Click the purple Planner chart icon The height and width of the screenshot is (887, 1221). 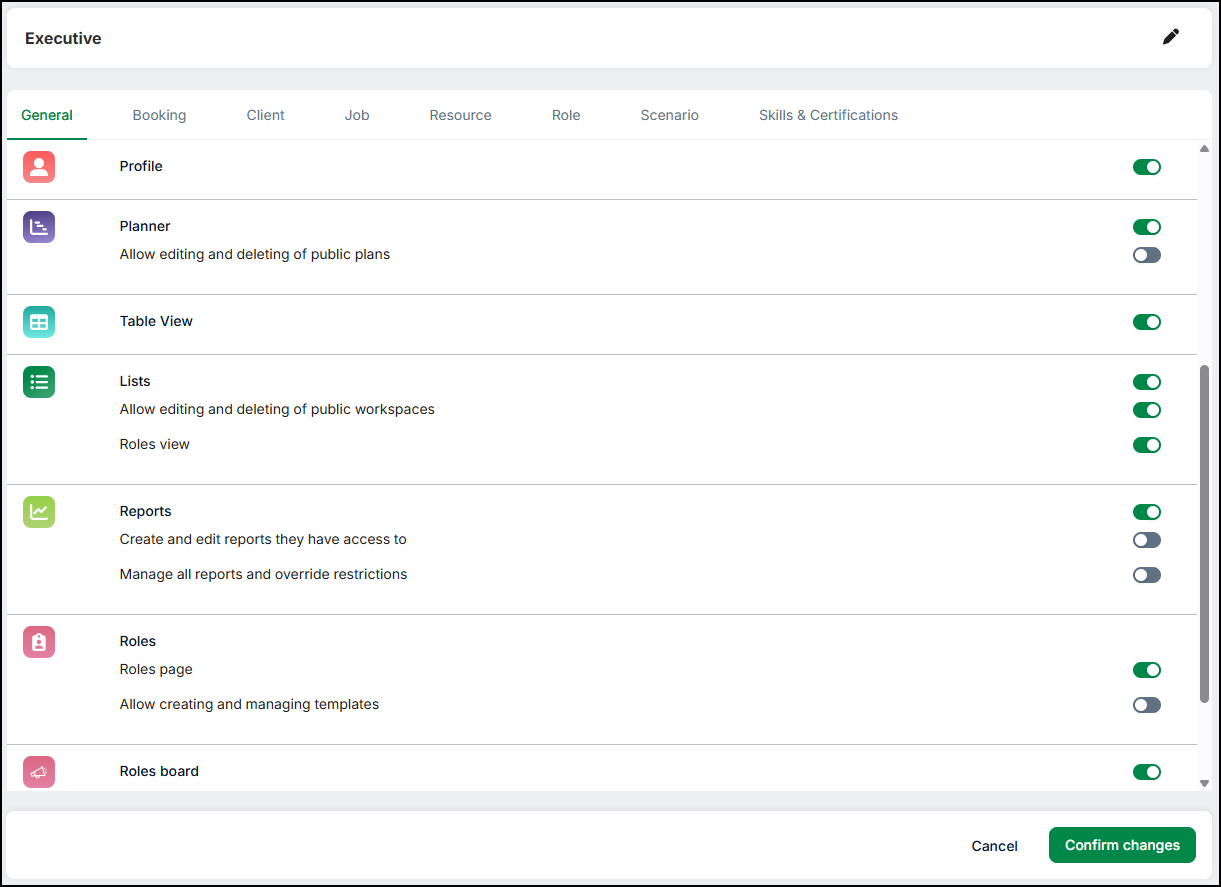[39, 227]
